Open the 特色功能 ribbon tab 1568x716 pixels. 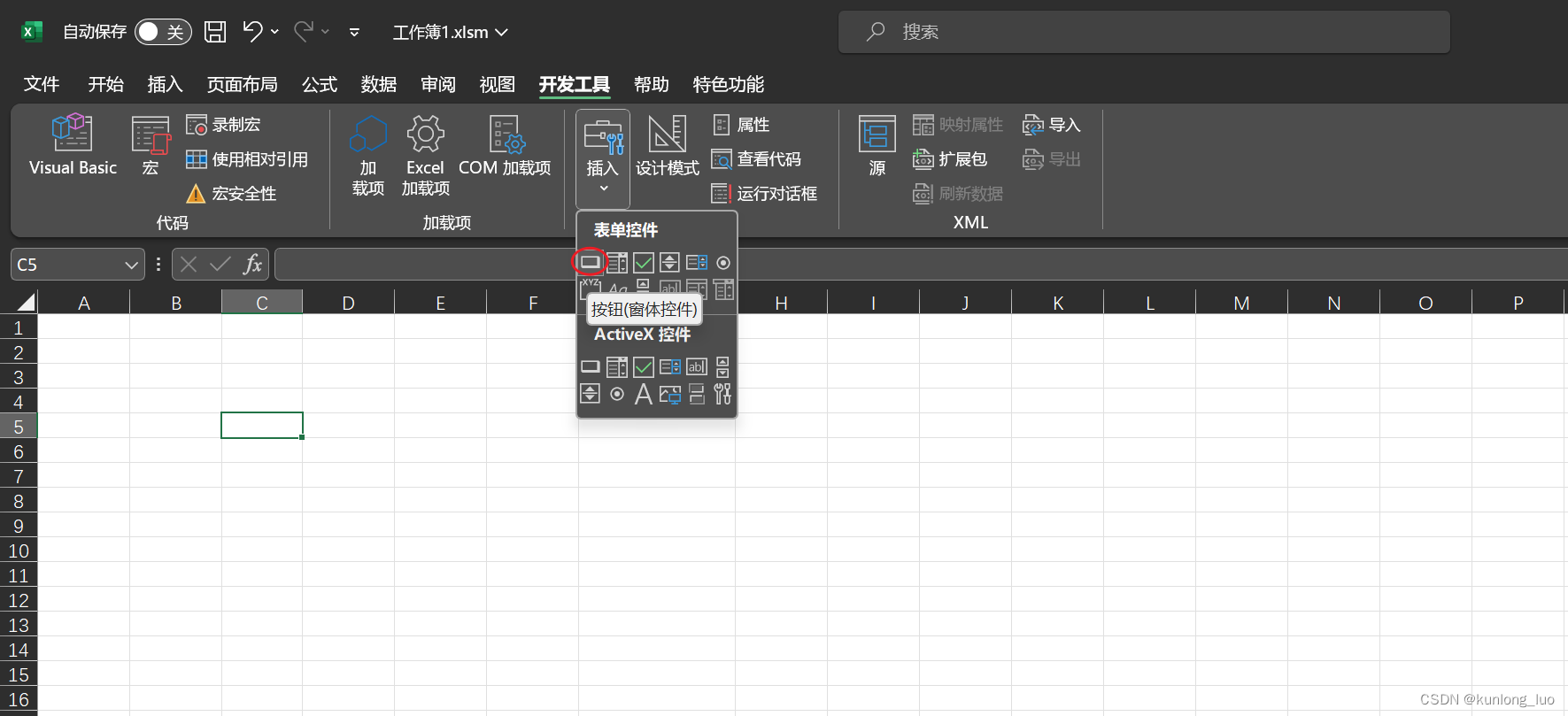click(x=729, y=84)
